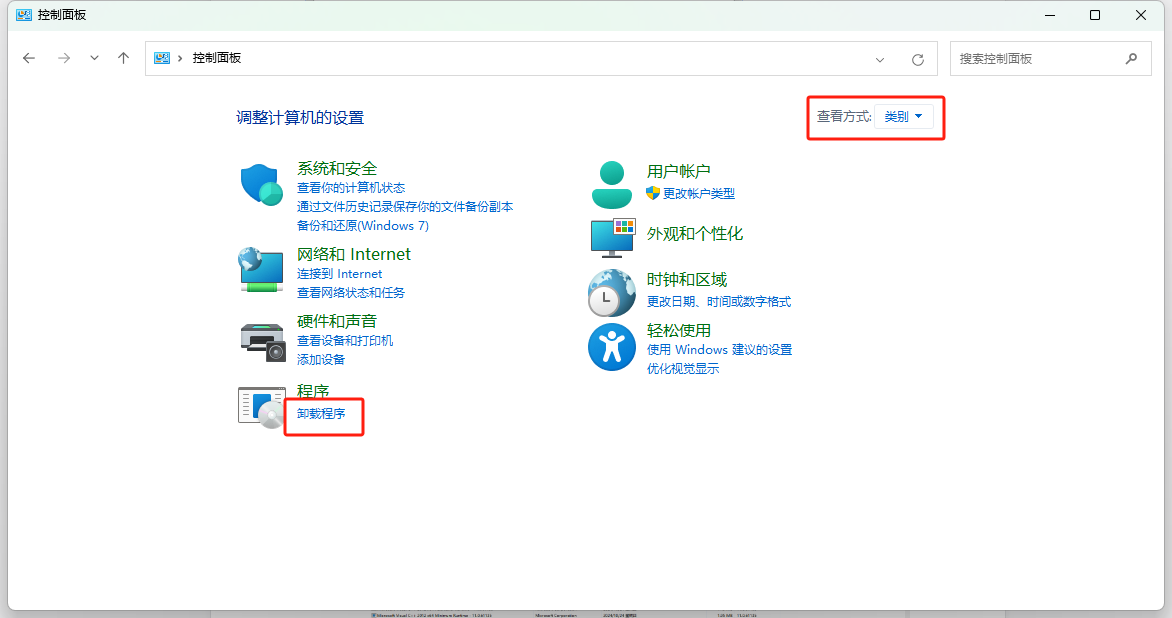Click the up navigation arrow

point(123,58)
